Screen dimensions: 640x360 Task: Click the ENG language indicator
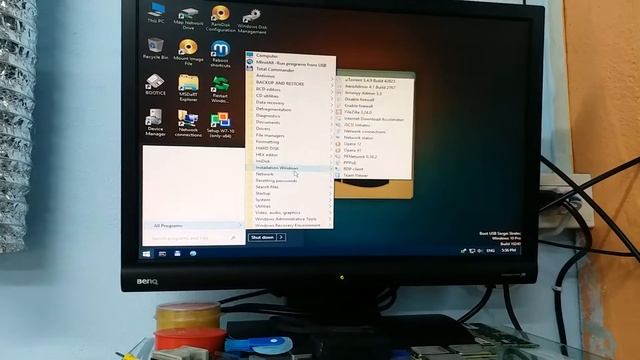491,251
